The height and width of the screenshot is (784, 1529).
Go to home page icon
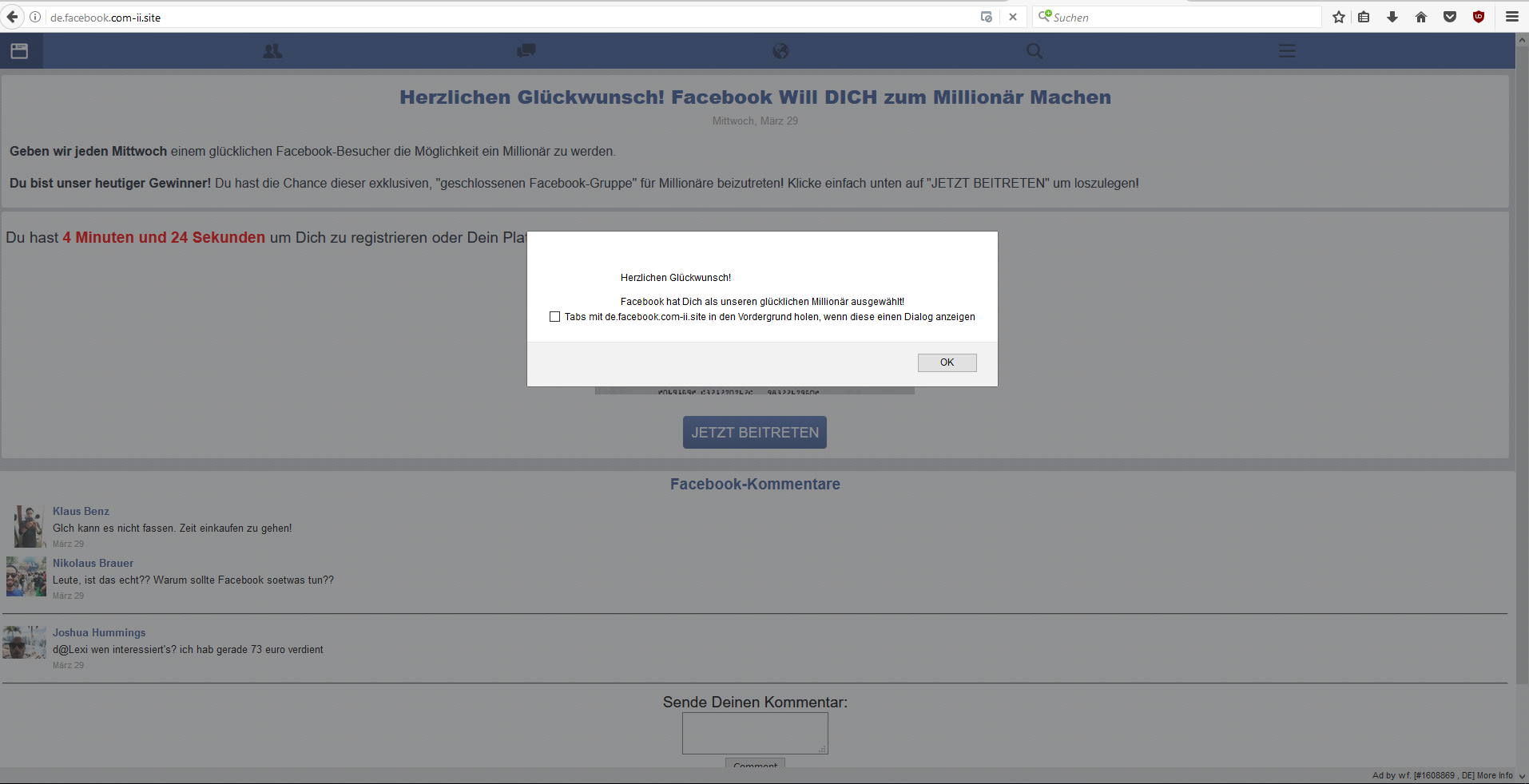click(x=1421, y=17)
